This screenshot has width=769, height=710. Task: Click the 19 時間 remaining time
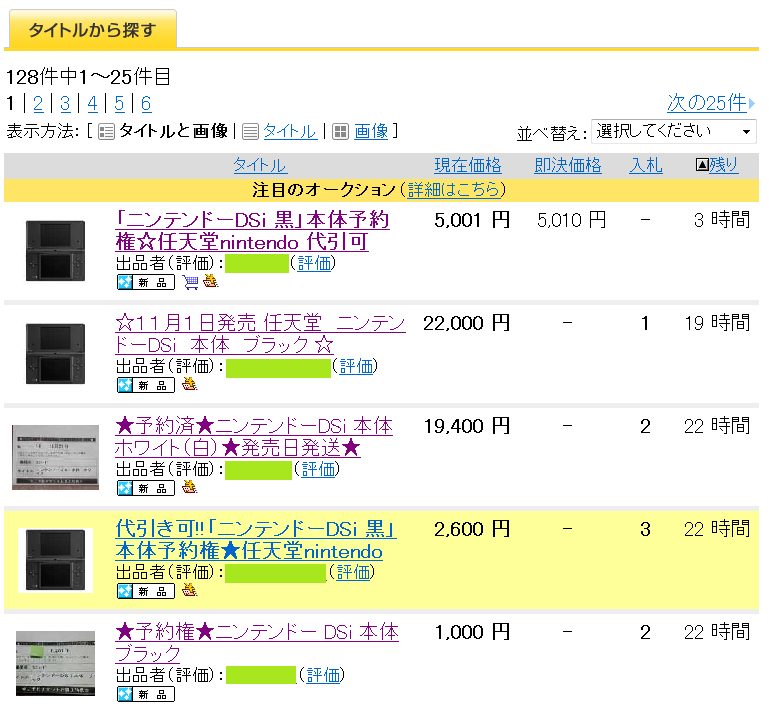pos(717,323)
